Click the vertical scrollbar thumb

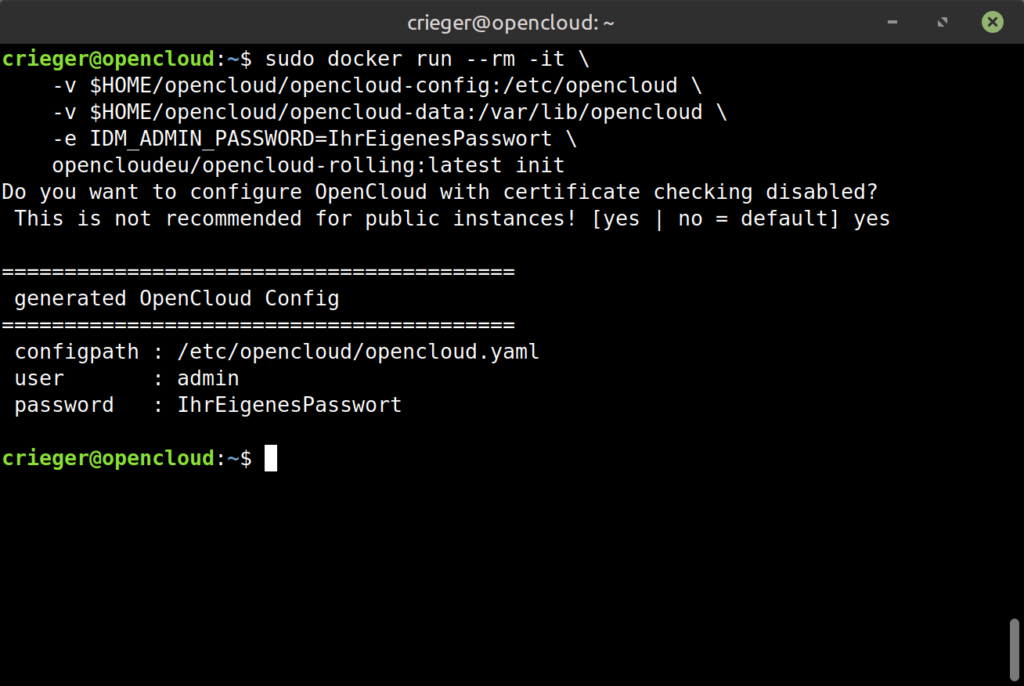click(x=1015, y=649)
